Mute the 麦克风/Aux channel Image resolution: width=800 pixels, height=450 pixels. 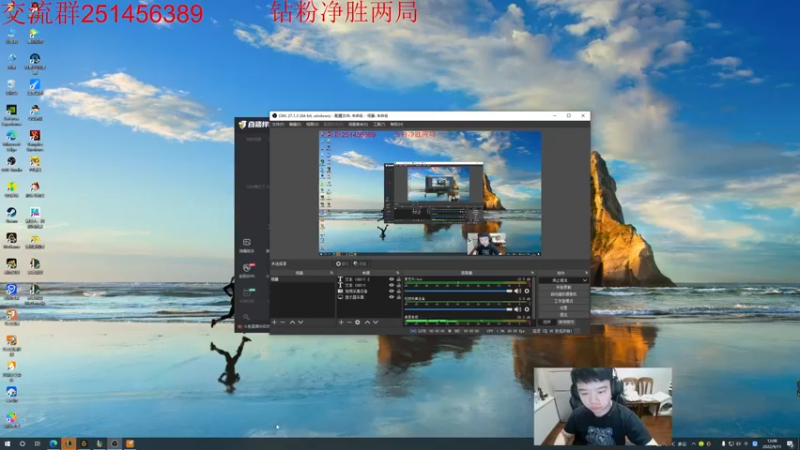(x=517, y=291)
